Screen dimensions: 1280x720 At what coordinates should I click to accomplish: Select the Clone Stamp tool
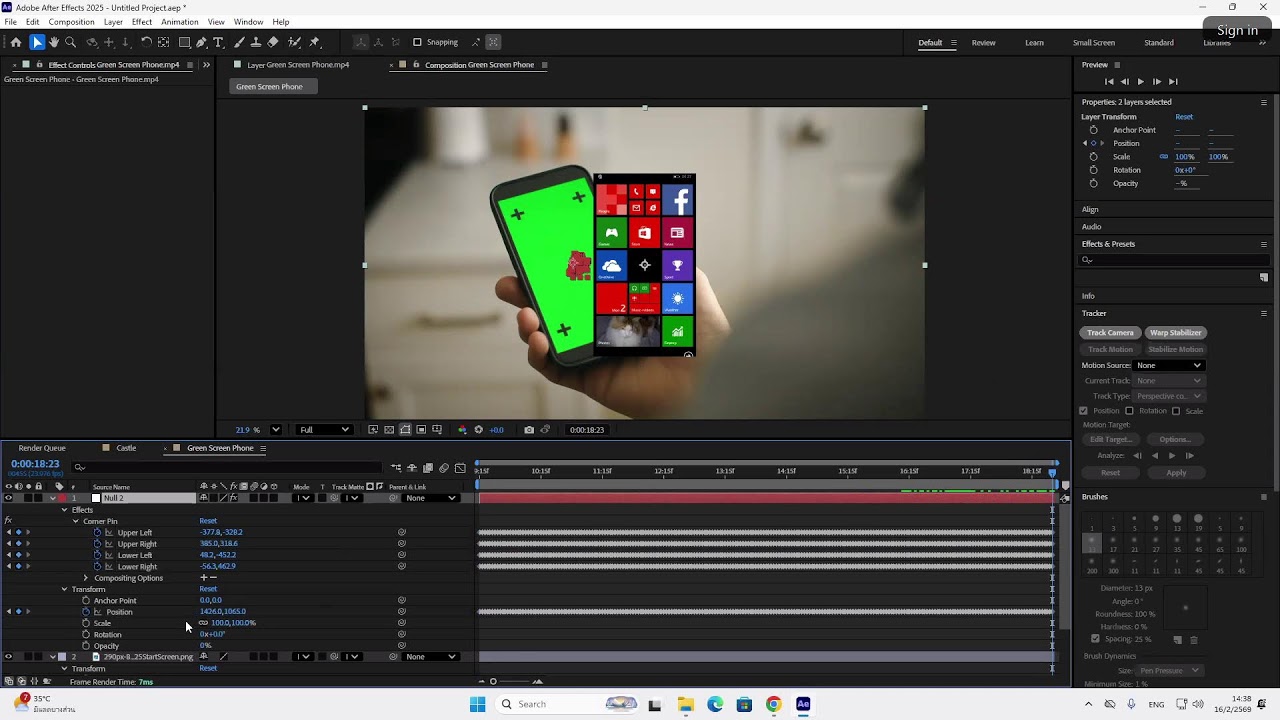pyautogui.click(x=256, y=42)
